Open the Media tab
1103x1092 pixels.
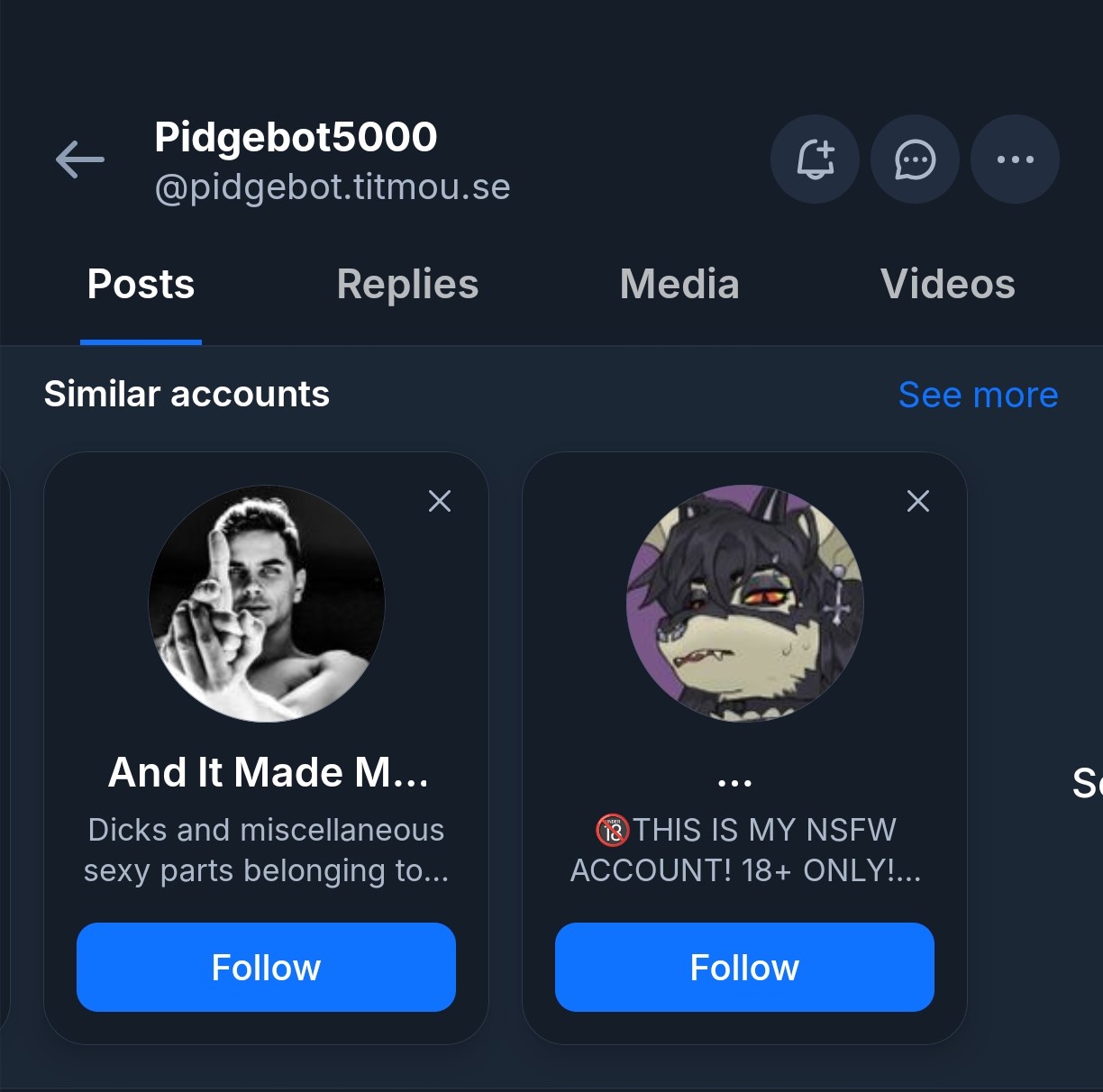coord(679,285)
